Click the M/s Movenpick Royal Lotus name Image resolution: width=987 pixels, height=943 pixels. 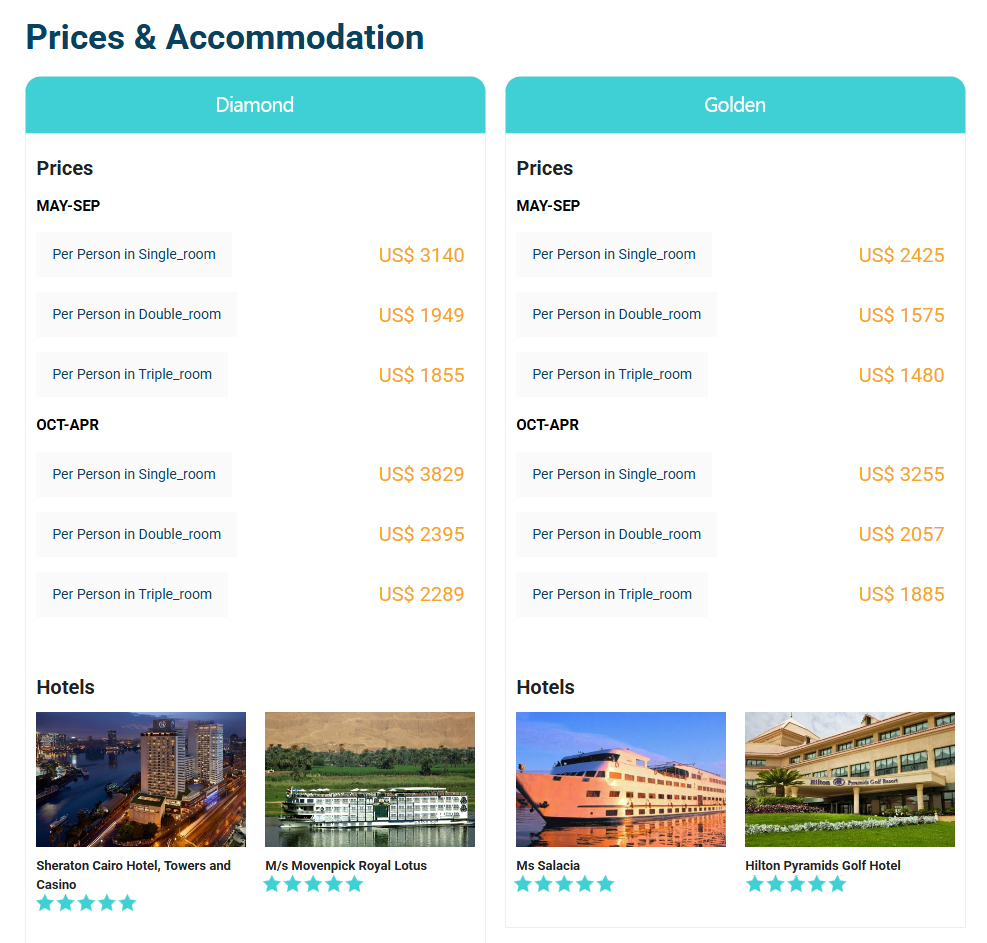pyautogui.click(x=346, y=866)
